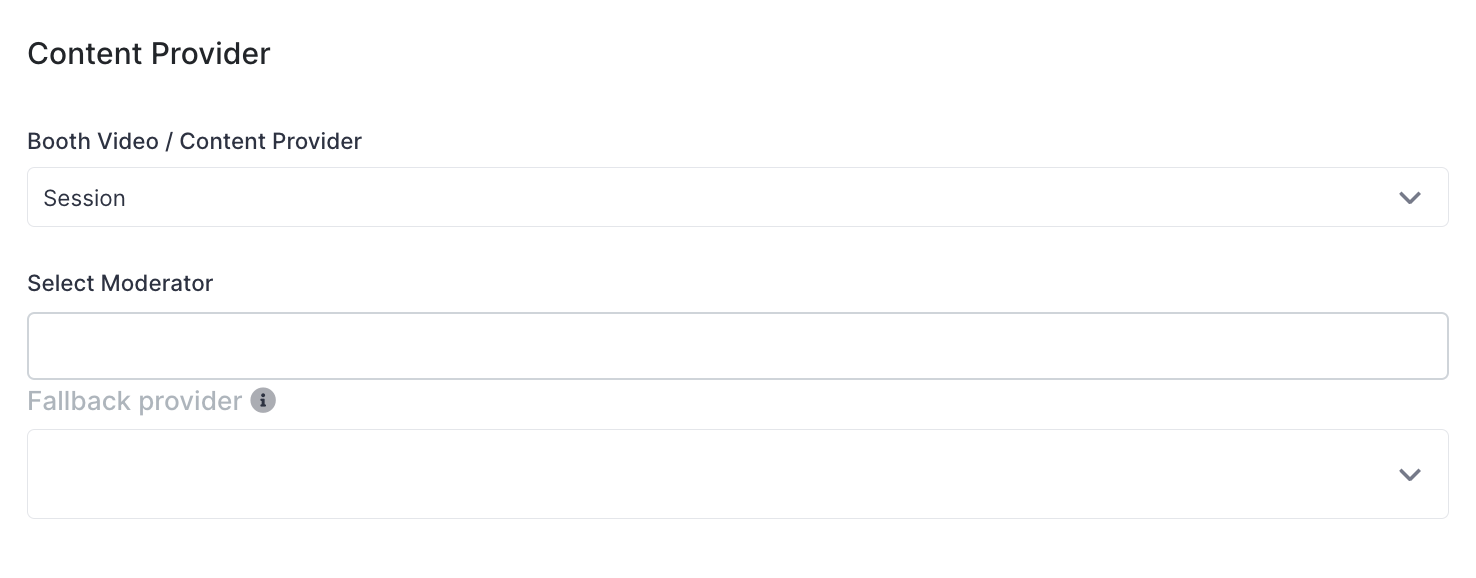Click the Session value text in the dropdown
This screenshot has width=1476, height=578.
(x=85, y=198)
